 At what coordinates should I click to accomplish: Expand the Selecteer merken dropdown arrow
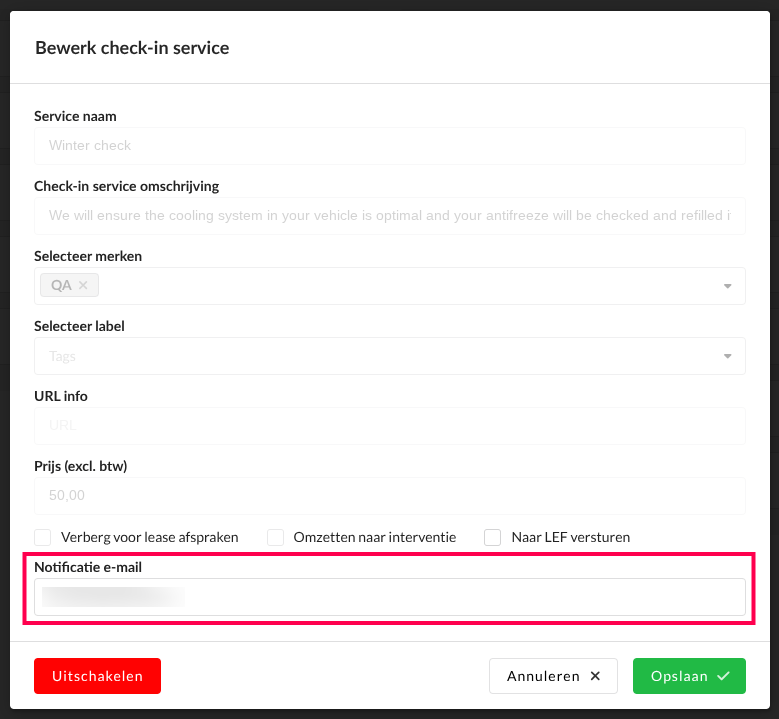(x=727, y=287)
